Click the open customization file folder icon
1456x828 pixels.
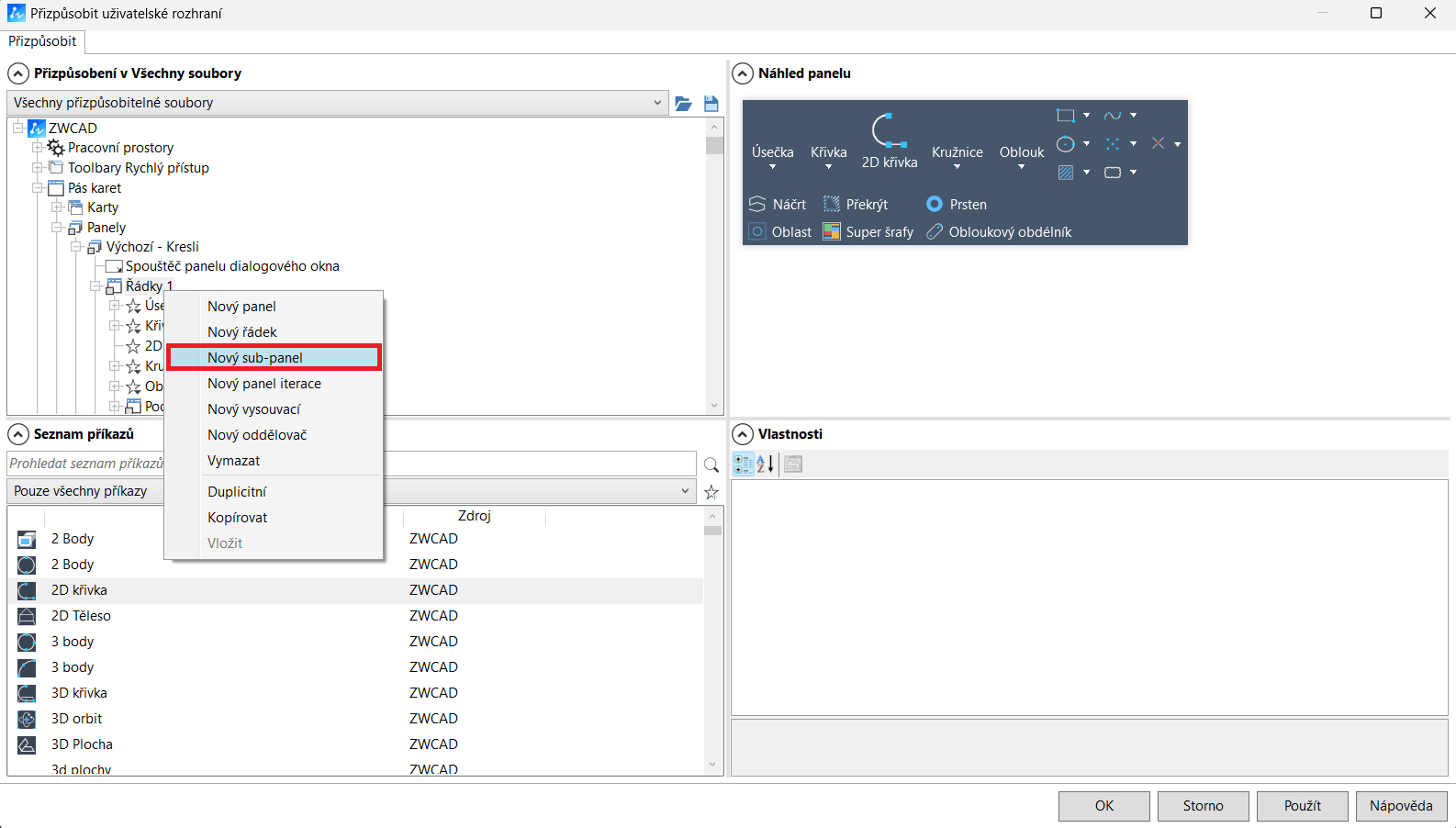(x=683, y=104)
